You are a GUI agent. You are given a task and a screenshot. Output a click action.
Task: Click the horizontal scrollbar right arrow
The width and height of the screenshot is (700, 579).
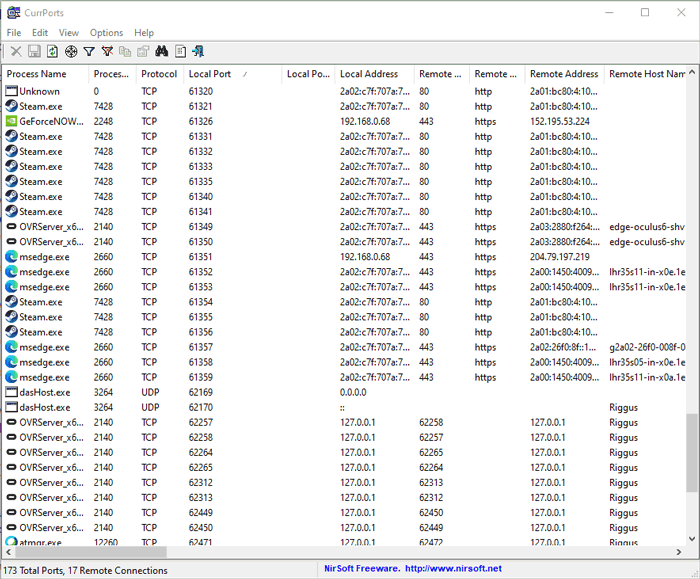click(x=679, y=552)
